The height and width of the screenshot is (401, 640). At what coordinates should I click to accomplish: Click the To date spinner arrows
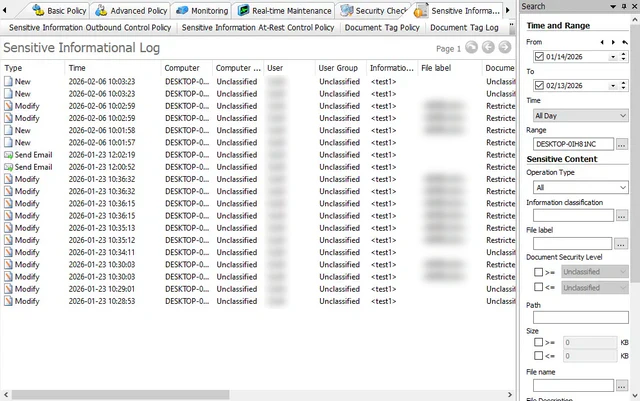coord(623,86)
